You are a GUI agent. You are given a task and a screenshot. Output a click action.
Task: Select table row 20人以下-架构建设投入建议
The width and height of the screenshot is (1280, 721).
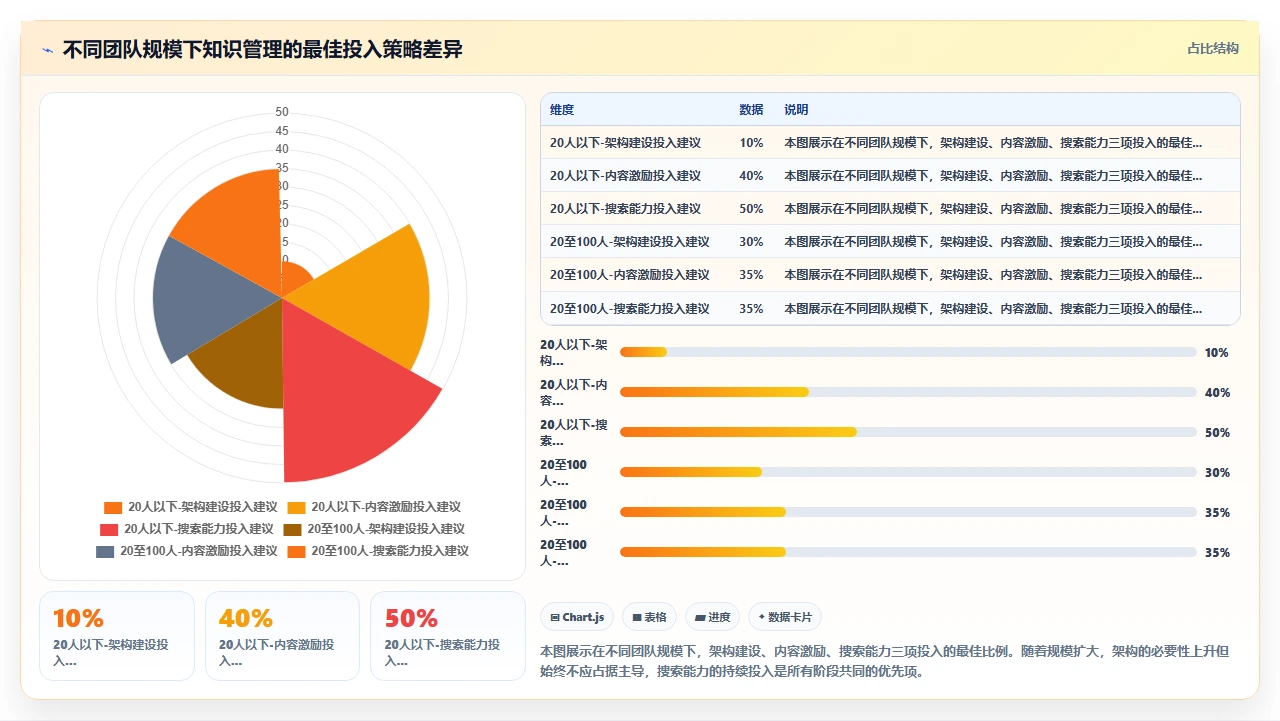[890, 143]
